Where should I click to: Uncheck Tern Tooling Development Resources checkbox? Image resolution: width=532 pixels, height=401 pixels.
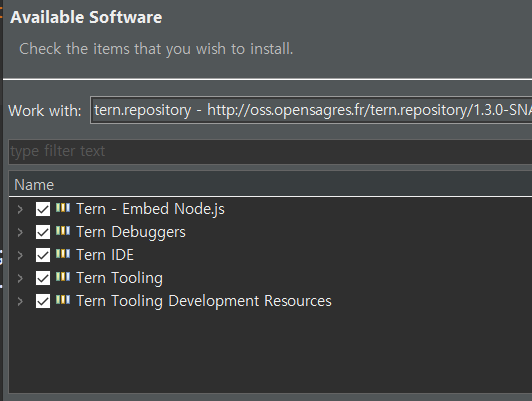43,301
